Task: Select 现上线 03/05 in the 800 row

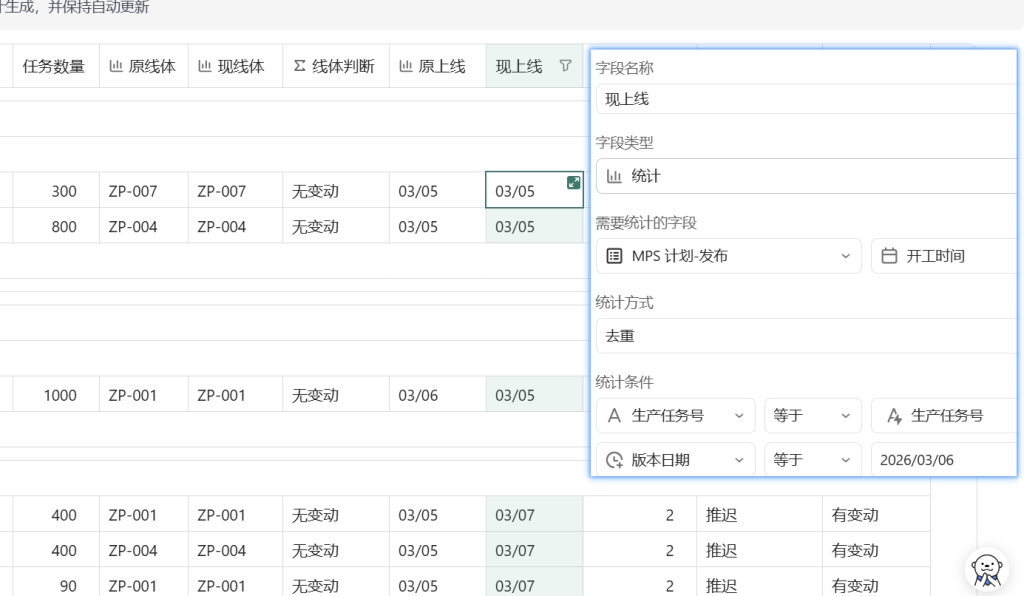Action: [534, 226]
